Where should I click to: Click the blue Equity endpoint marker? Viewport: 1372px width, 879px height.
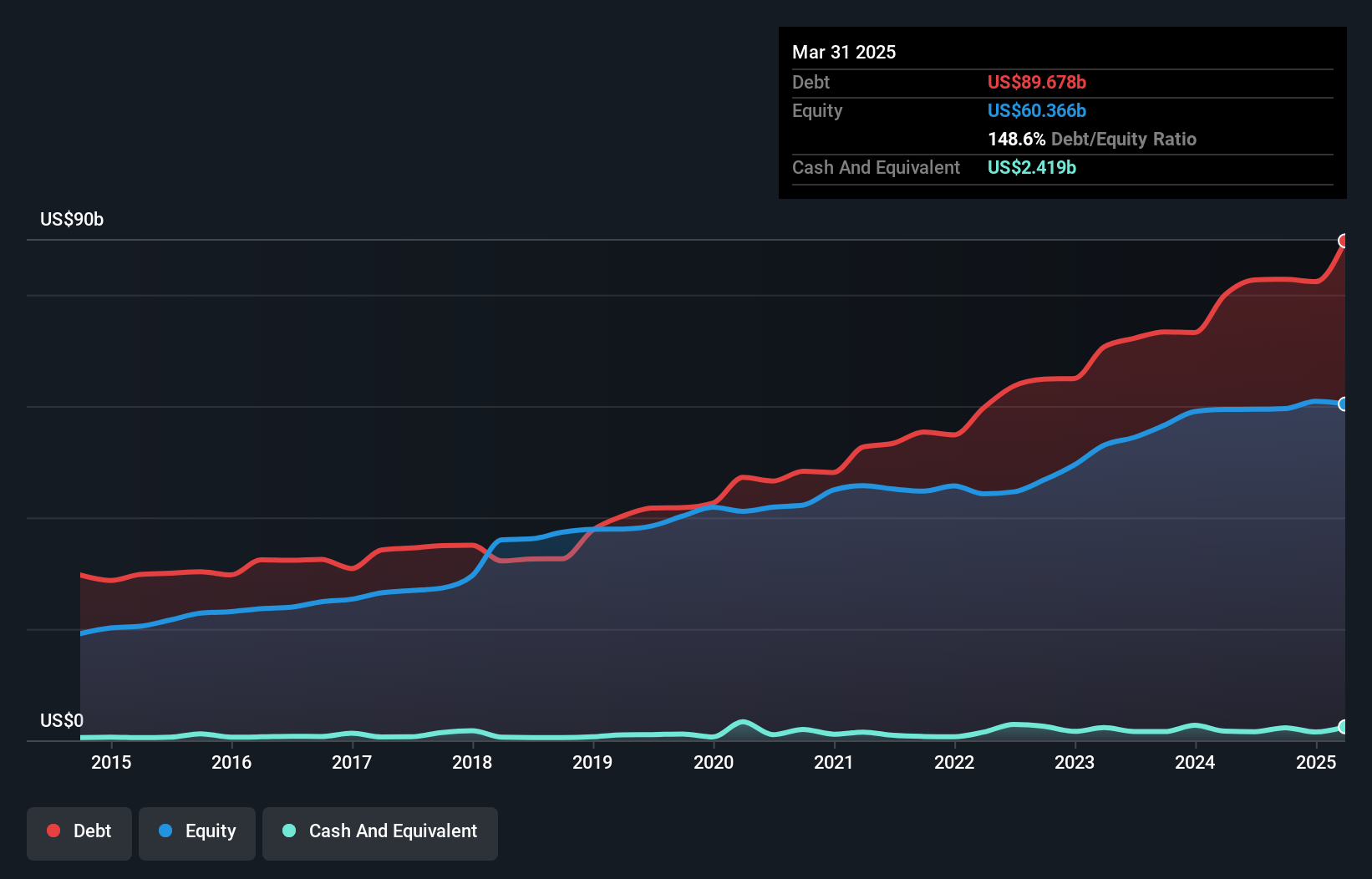[x=1344, y=404]
